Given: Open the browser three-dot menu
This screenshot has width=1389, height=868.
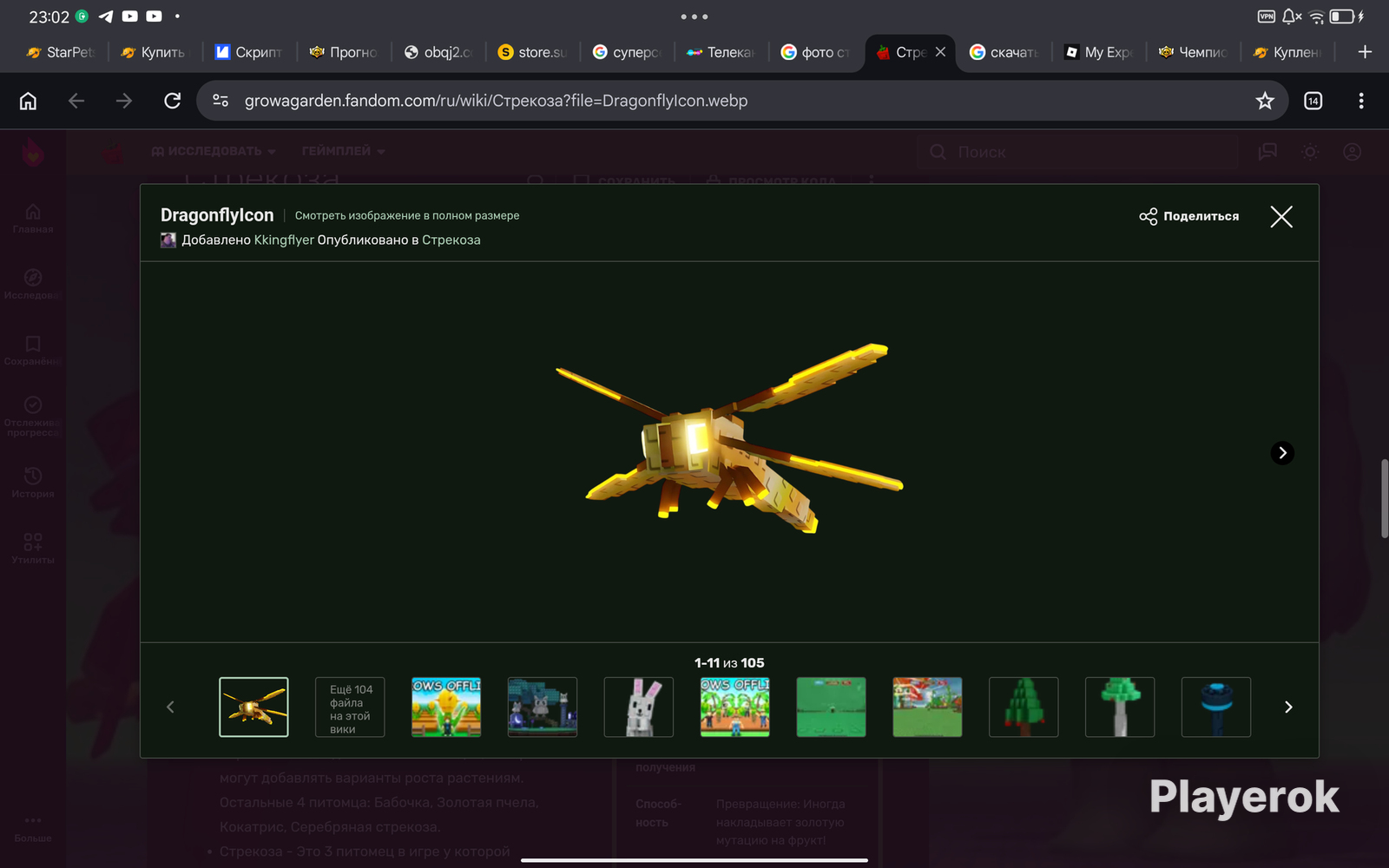Looking at the screenshot, I should point(1361,101).
